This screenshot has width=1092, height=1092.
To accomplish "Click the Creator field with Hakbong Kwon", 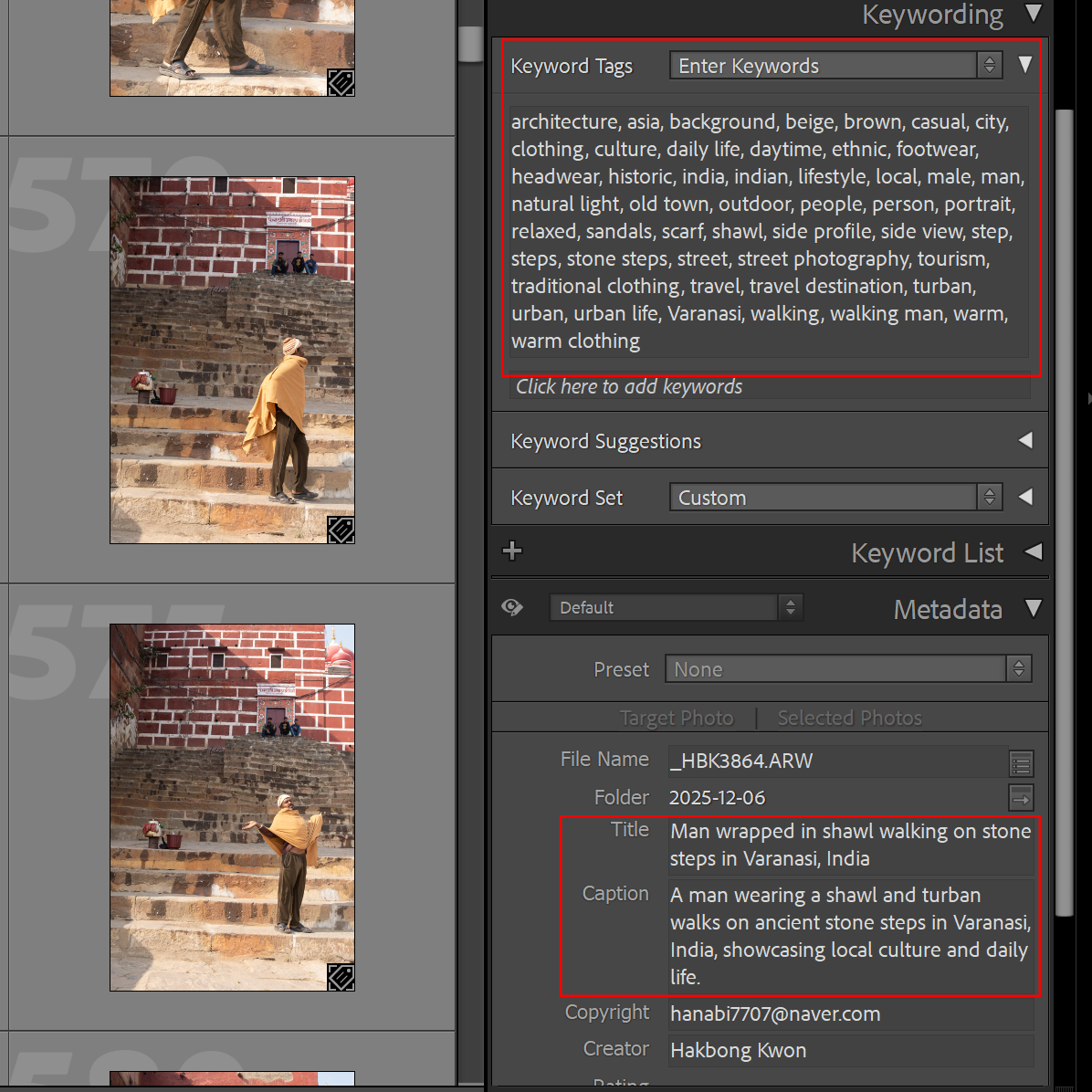I will pyautogui.click(x=849, y=1050).
